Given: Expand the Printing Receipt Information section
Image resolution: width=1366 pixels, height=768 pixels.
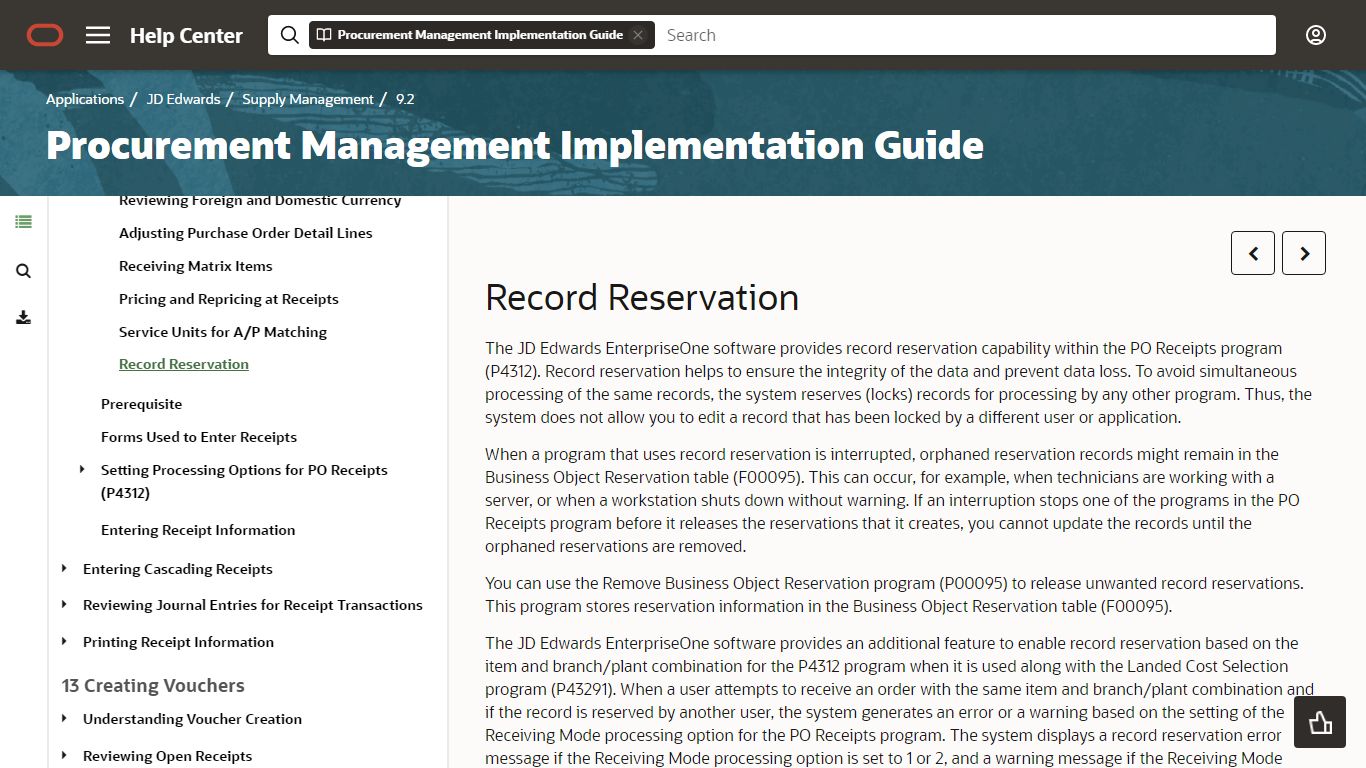Looking at the screenshot, I should coord(64,641).
